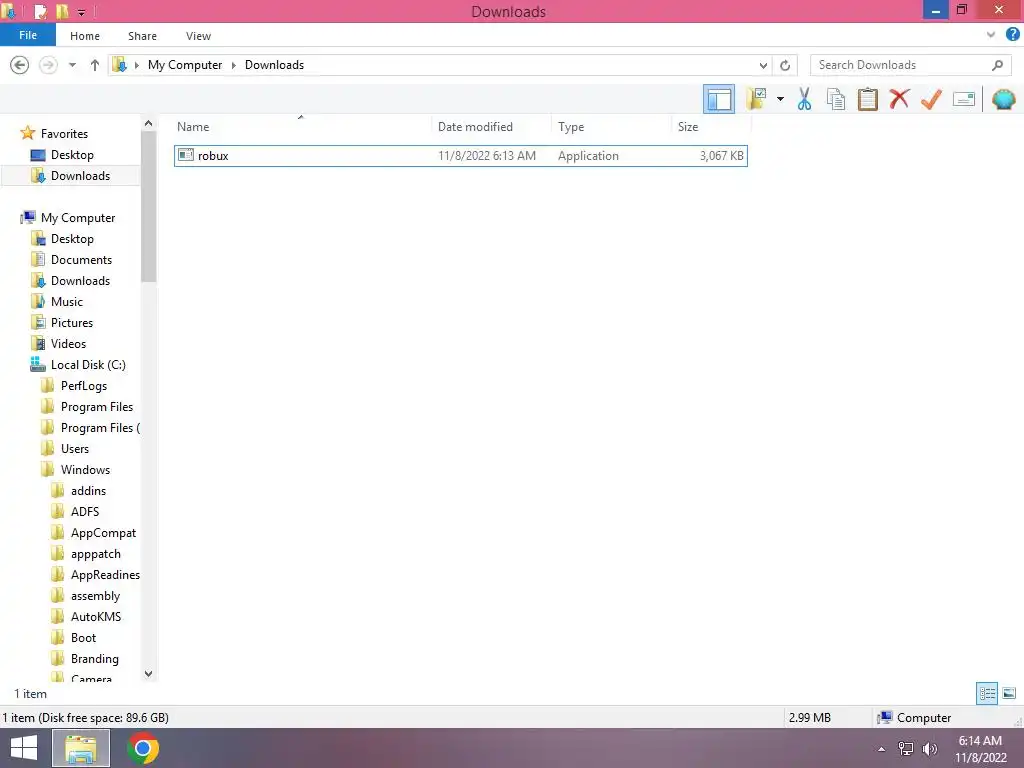Switch to the Home ribbon tab
1024x768 pixels.
point(85,36)
